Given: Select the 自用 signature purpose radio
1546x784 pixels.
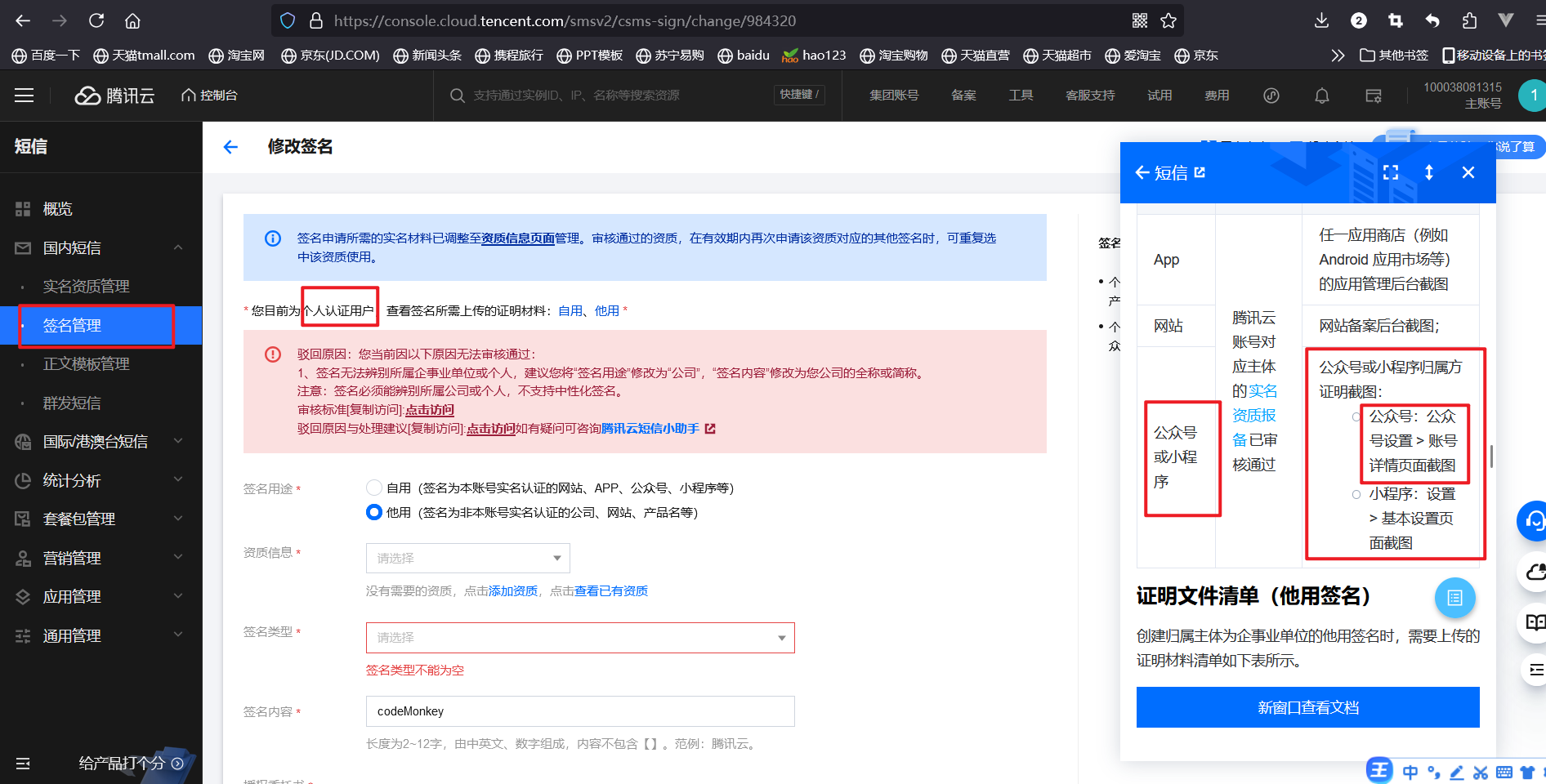Looking at the screenshot, I should tap(374, 488).
